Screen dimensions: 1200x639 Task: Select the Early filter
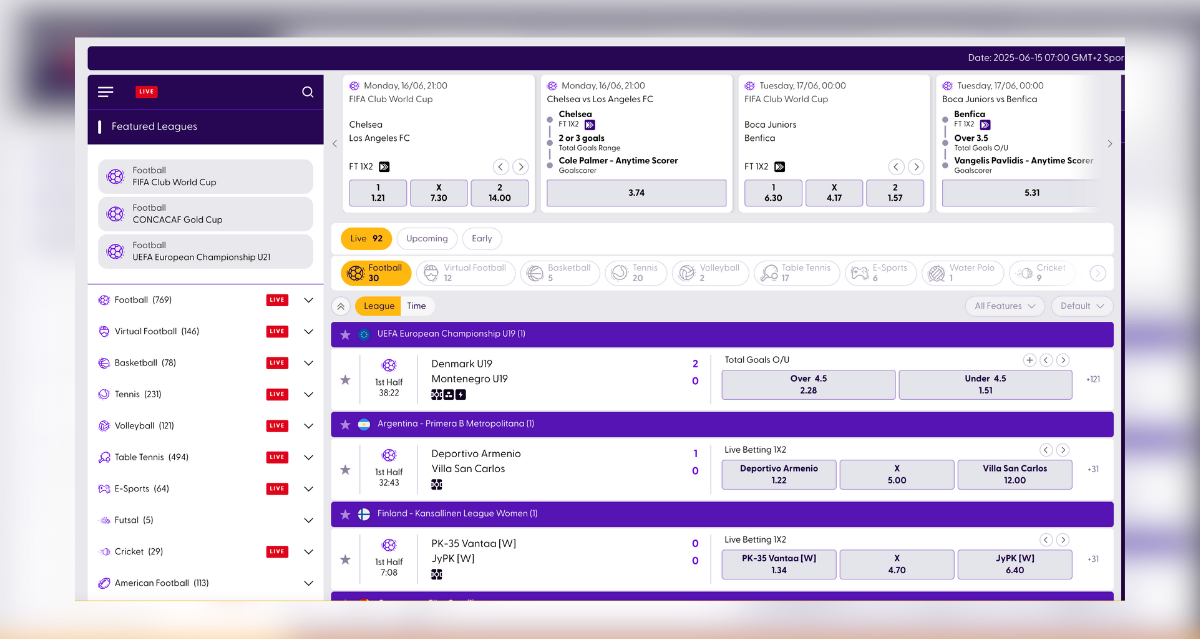tap(482, 239)
